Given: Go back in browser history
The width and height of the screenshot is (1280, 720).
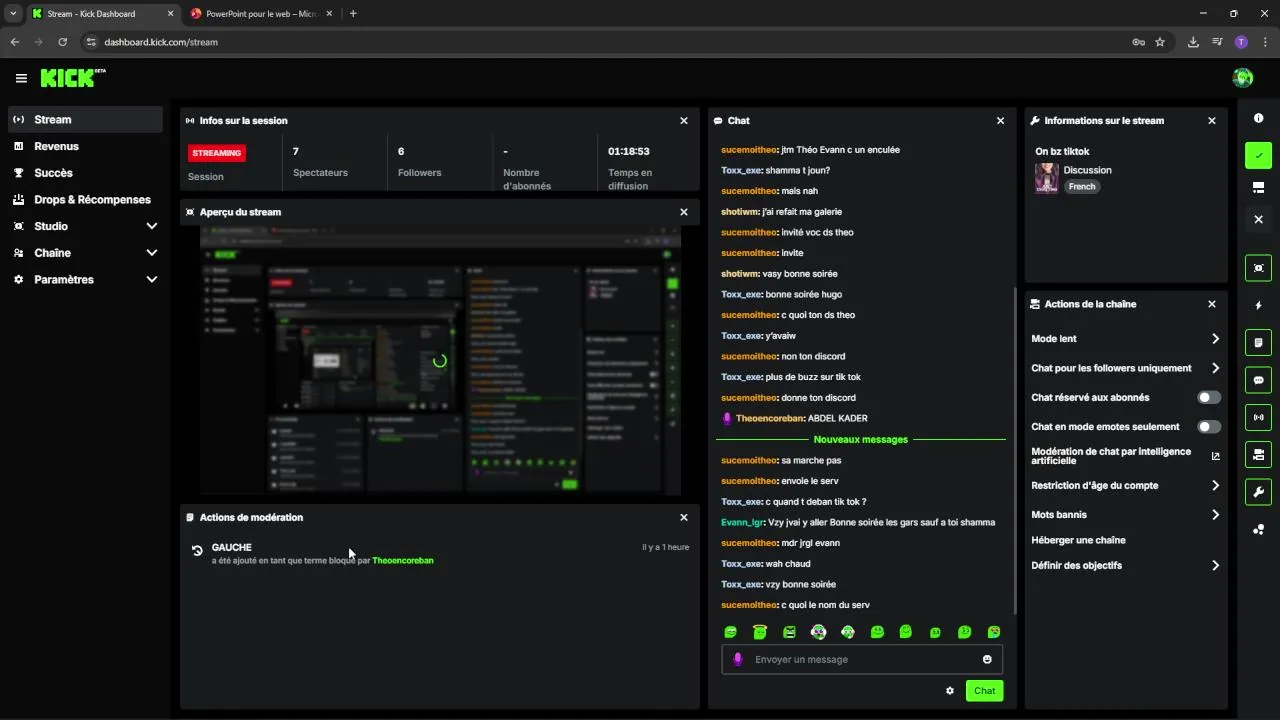Looking at the screenshot, I should tap(14, 42).
